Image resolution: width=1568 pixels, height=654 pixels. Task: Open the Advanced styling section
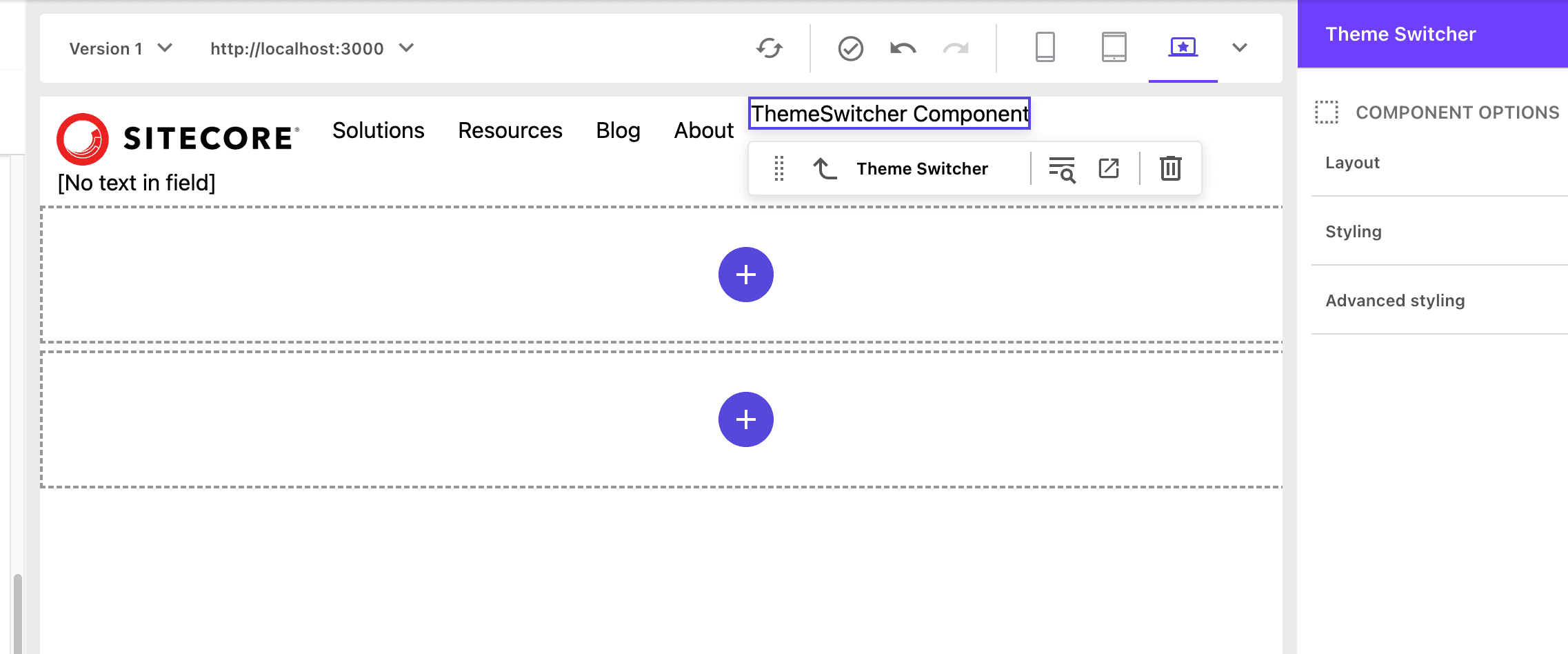click(1394, 301)
